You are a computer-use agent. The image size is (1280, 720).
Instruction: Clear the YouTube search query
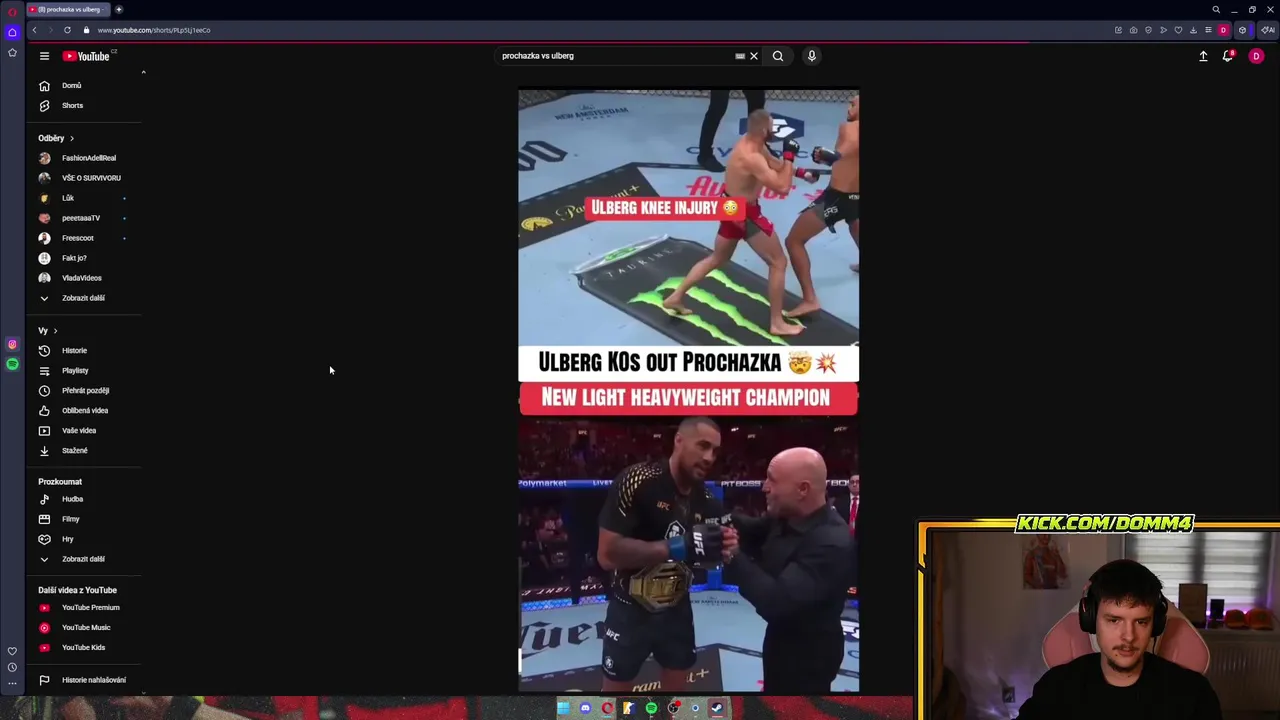[754, 56]
